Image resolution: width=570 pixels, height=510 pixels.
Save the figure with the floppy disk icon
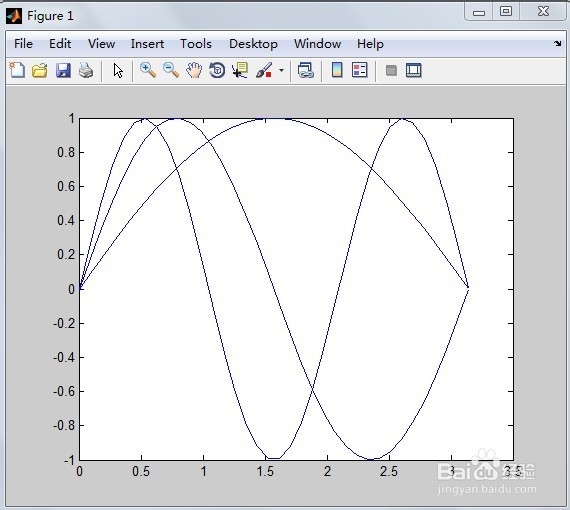[x=63, y=70]
